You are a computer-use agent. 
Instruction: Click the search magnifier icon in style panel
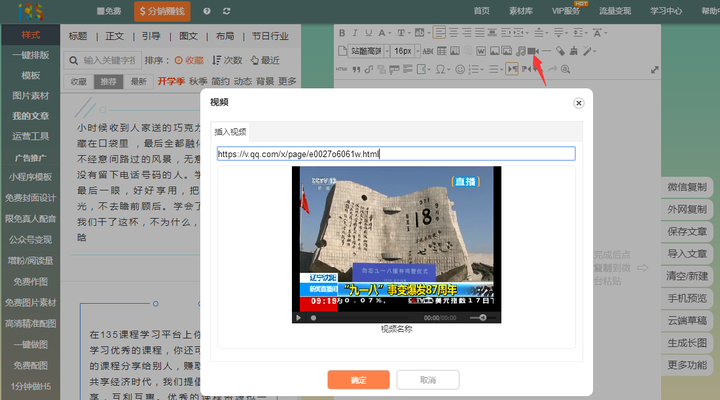pyautogui.click(x=73, y=61)
